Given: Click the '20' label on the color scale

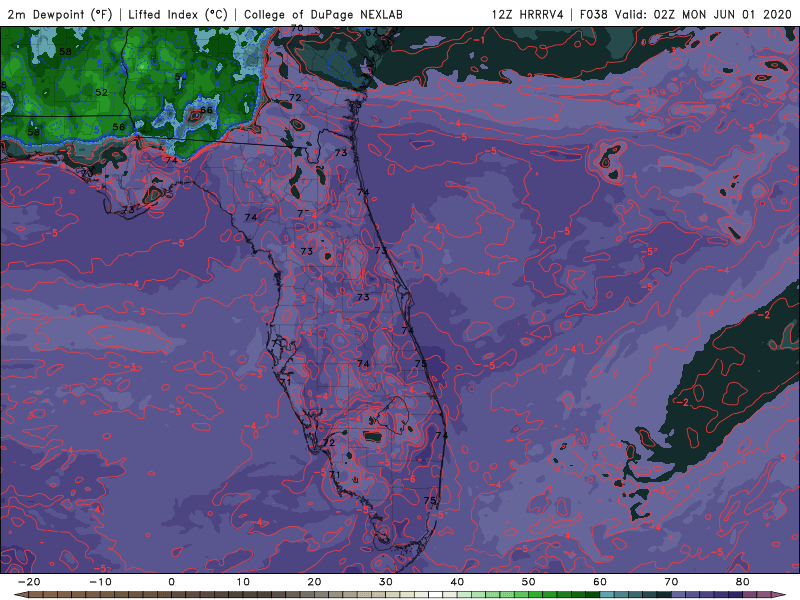Looking at the screenshot, I should (x=314, y=582).
